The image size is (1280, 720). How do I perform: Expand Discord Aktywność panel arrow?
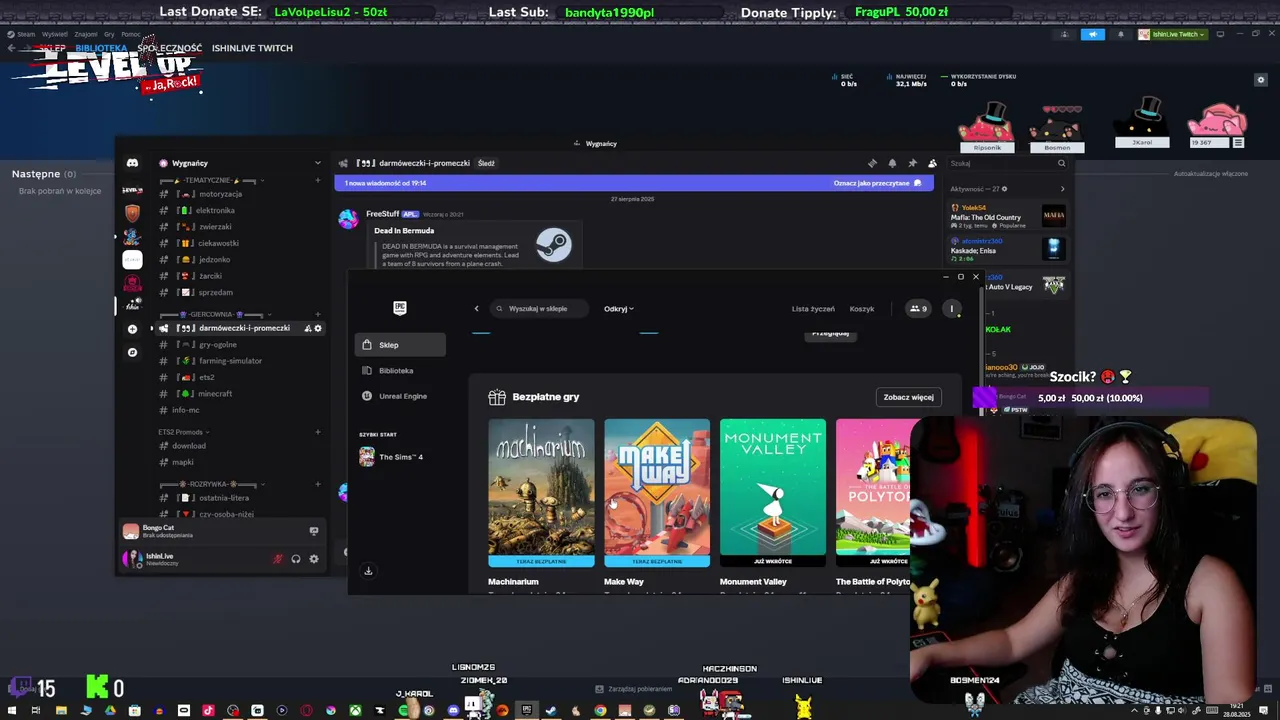1062,189
